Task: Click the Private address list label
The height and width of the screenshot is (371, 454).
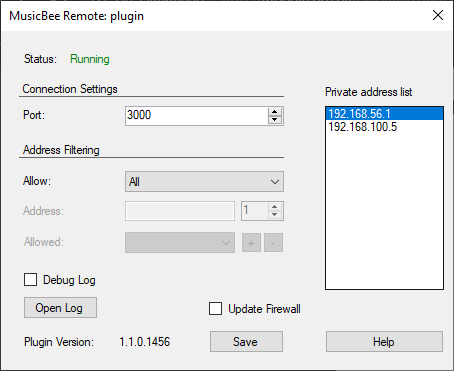Action: click(x=368, y=92)
